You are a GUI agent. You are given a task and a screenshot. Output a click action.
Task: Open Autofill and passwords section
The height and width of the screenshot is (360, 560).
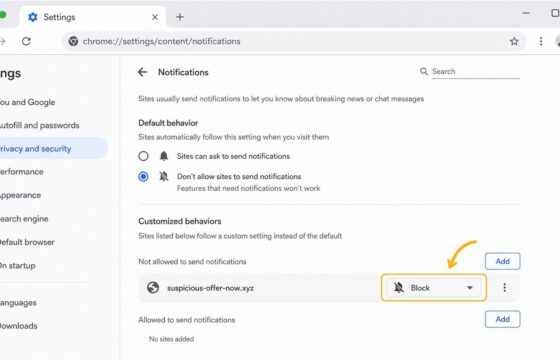coord(39,125)
